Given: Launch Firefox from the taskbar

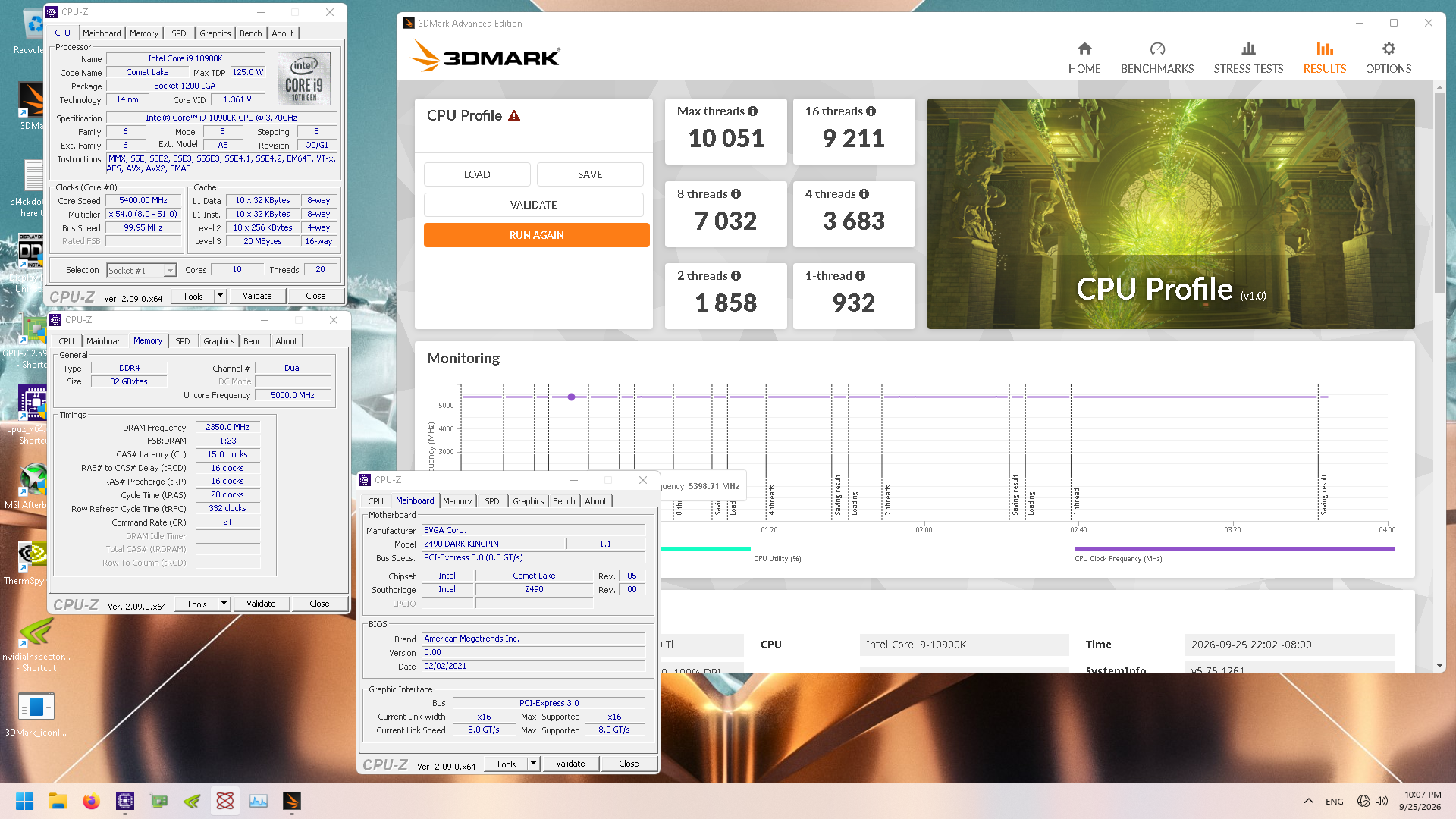Looking at the screenshot, I should click(91, 801).
